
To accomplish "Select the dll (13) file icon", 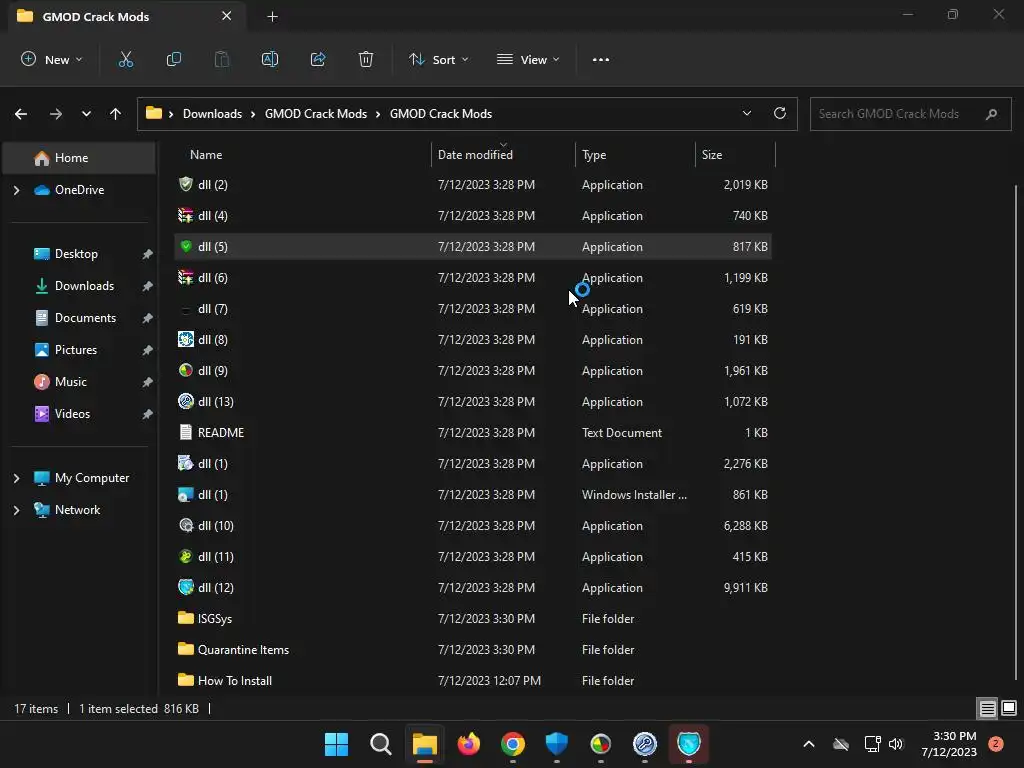I will pyautogui.click(x=185, y=401).
